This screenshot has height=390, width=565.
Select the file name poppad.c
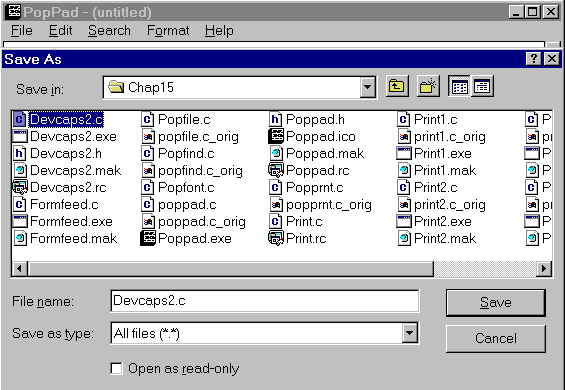(x=187, y=204)
